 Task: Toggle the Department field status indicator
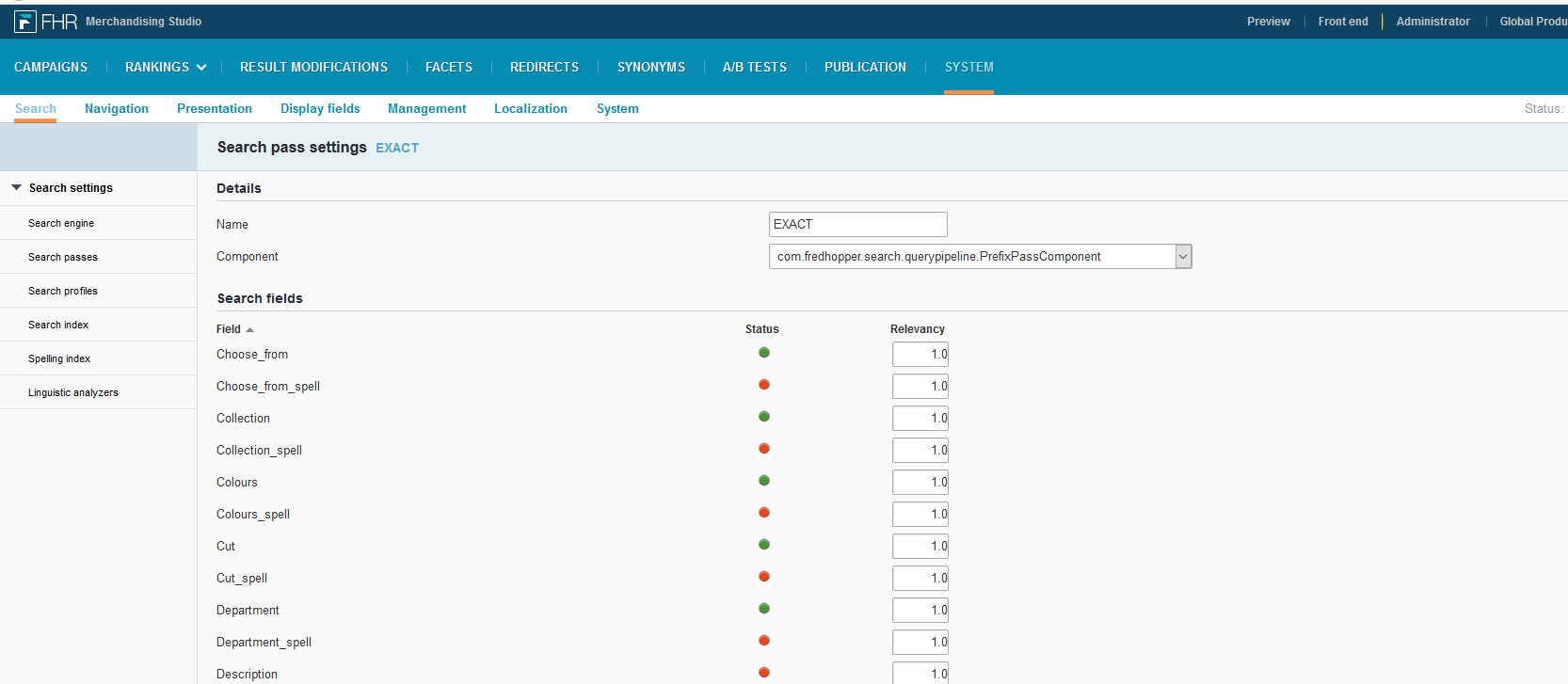click(764, 609)
